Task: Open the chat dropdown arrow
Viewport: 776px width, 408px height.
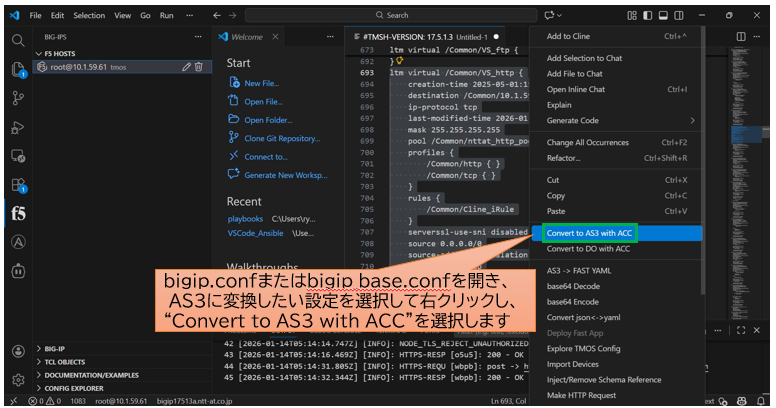Action: click(559, 15)
